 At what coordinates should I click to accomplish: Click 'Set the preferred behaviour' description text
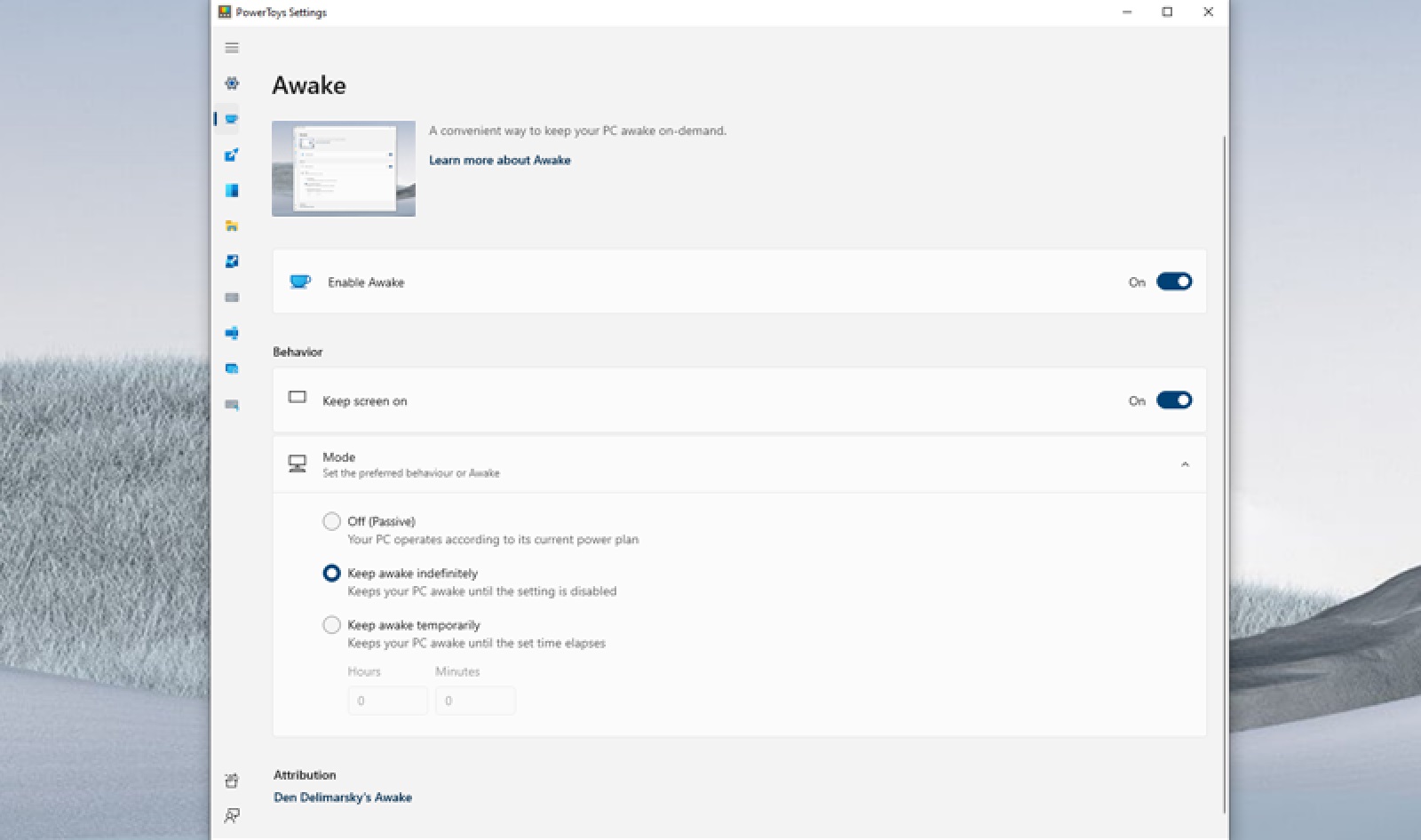[411, 473]
